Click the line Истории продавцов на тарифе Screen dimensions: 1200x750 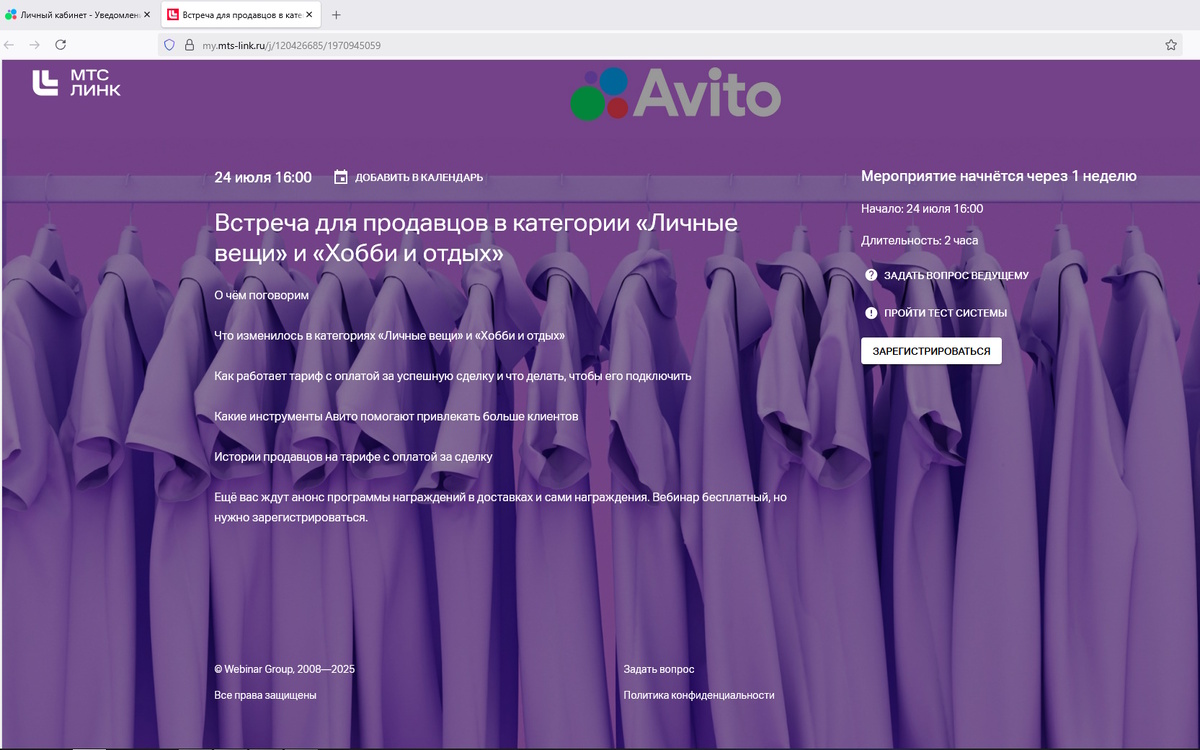coord(353,457)
